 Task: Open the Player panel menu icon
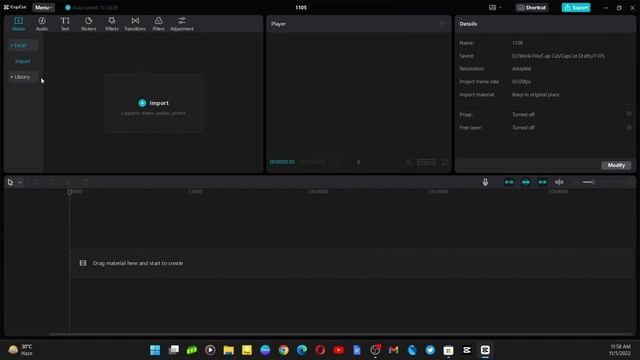pyautogui.click(x=443, y=24)
